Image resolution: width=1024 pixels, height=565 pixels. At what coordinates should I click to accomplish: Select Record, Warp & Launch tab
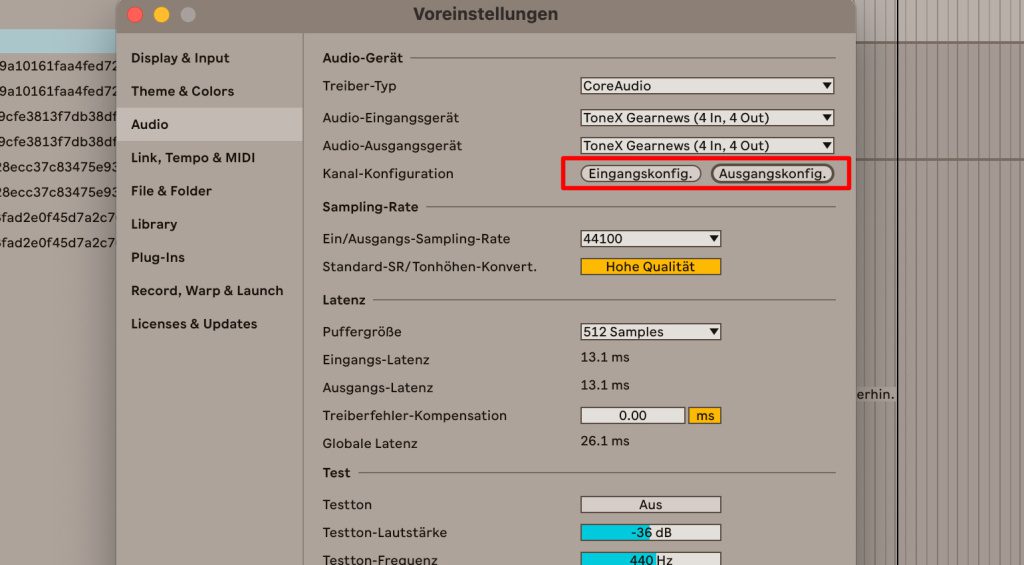click(207, 291)
